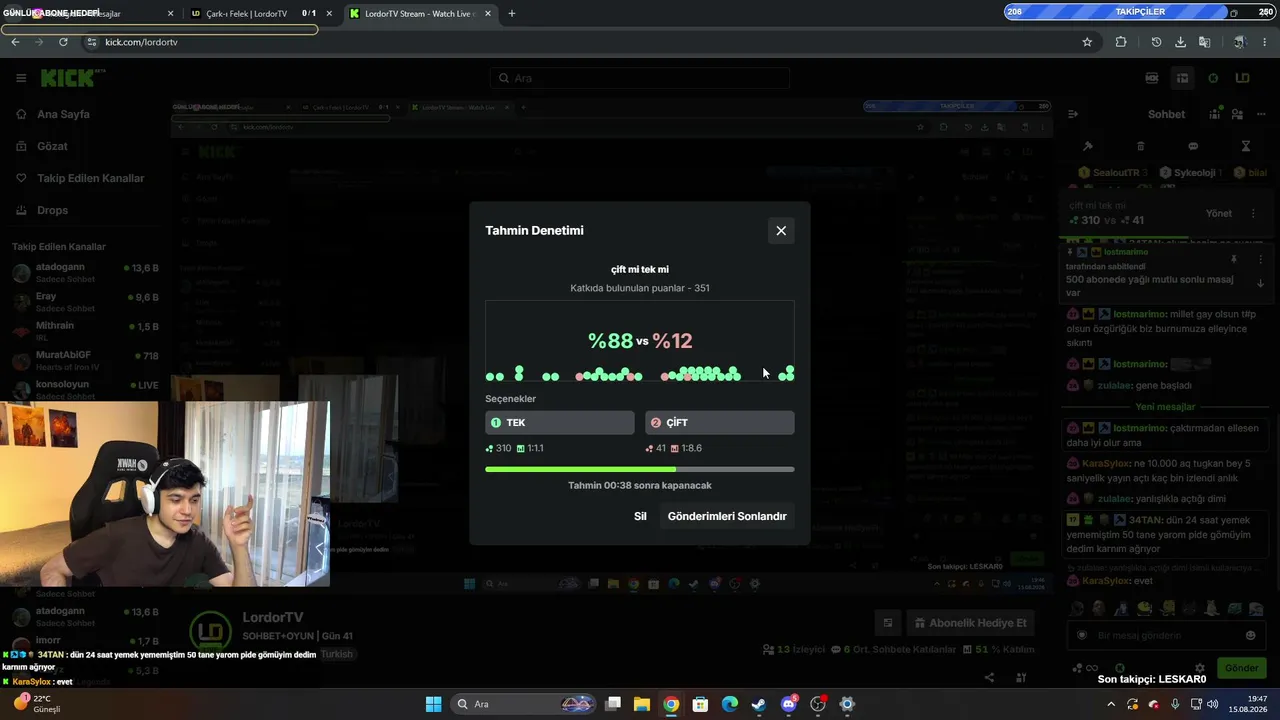This screenshot has width=1280, height=720.
Task: Open chat user list icon
Action: pyautogui.click(x=1236, y=114)
